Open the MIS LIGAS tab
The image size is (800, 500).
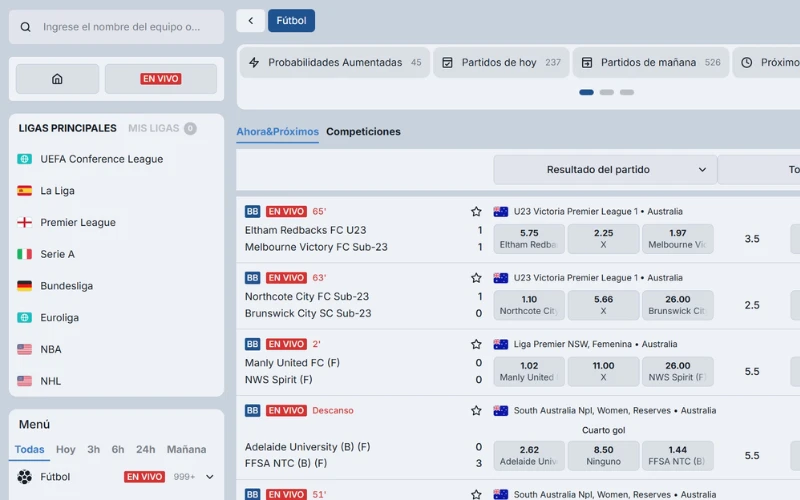pos(162,128)
